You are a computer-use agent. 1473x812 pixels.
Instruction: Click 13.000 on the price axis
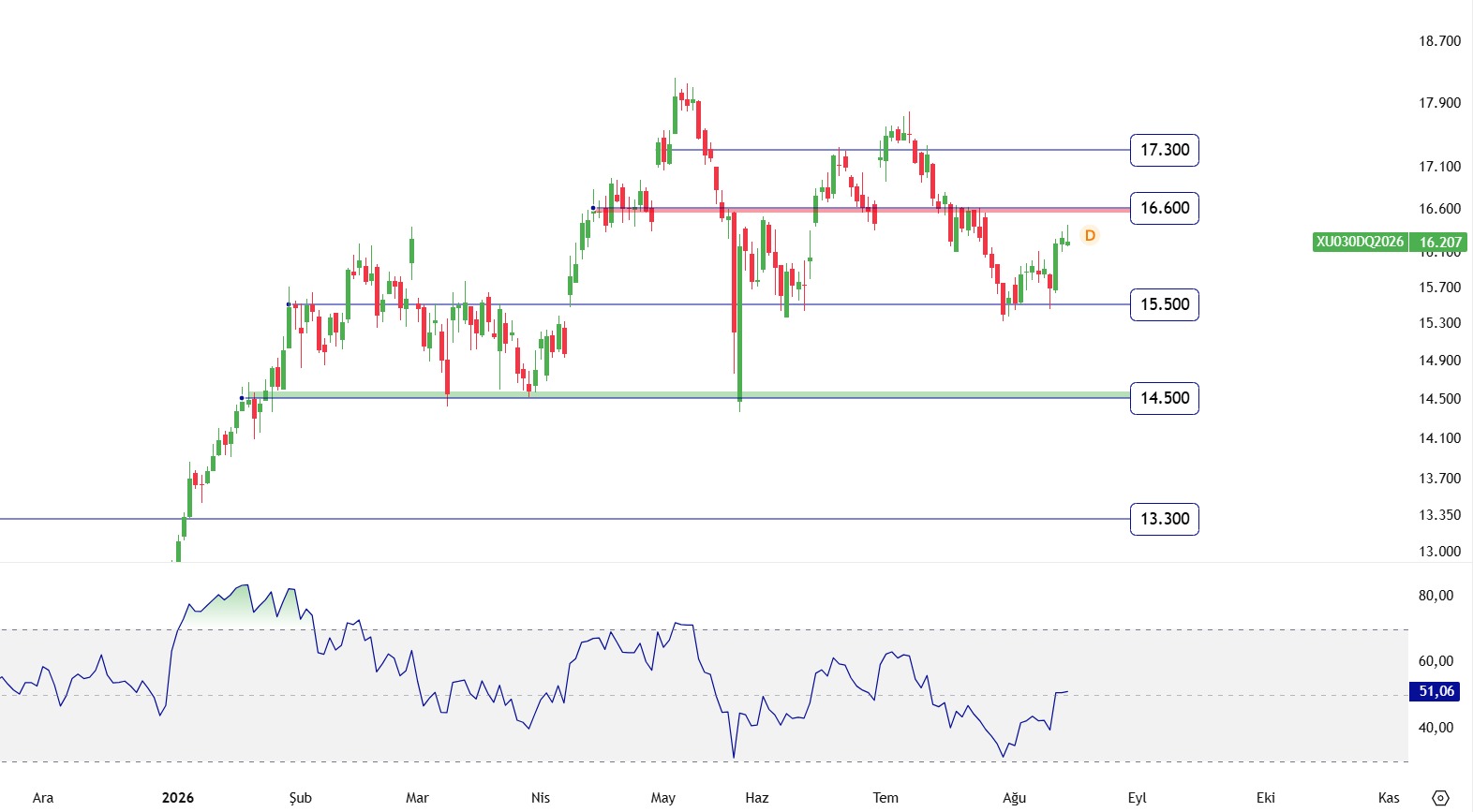coord(1439,552)
